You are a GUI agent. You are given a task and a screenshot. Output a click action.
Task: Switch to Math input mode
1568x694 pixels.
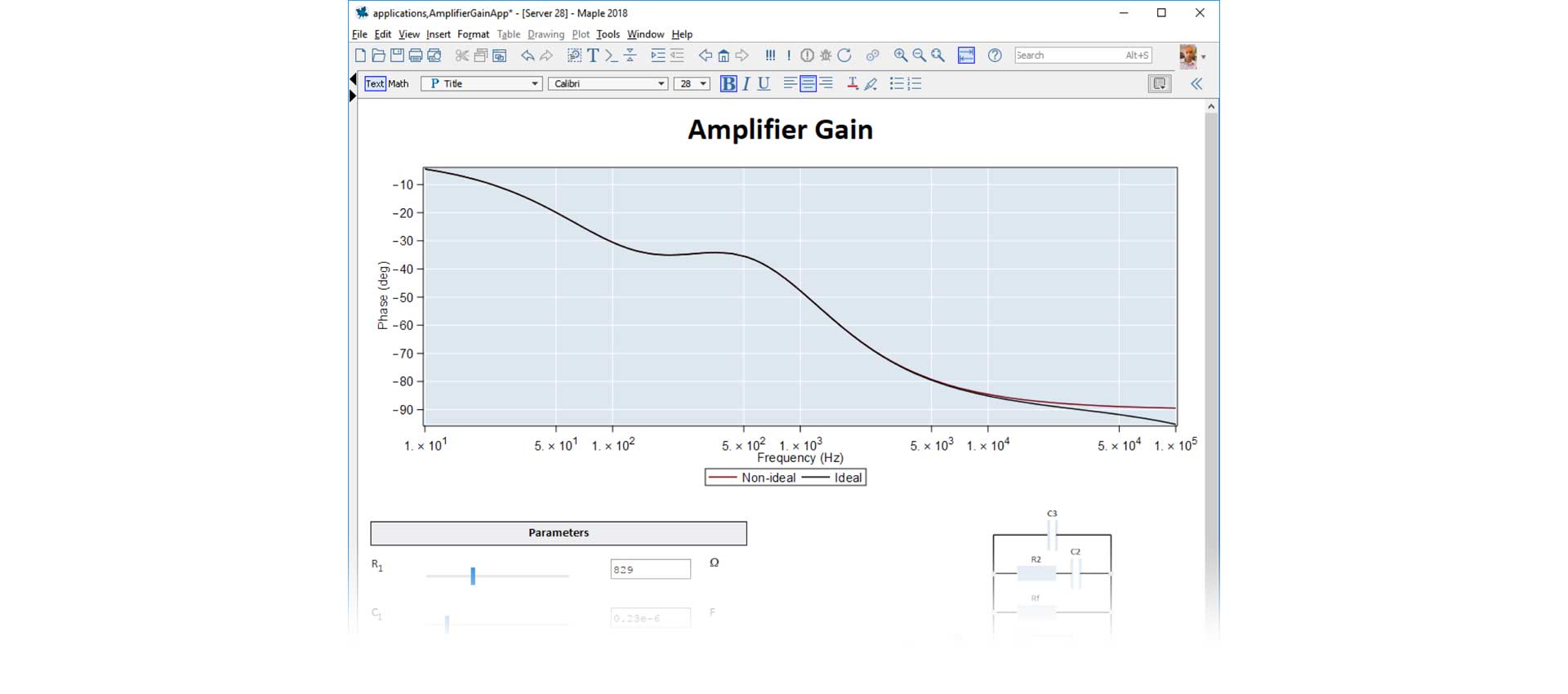[x=399, y=83]
